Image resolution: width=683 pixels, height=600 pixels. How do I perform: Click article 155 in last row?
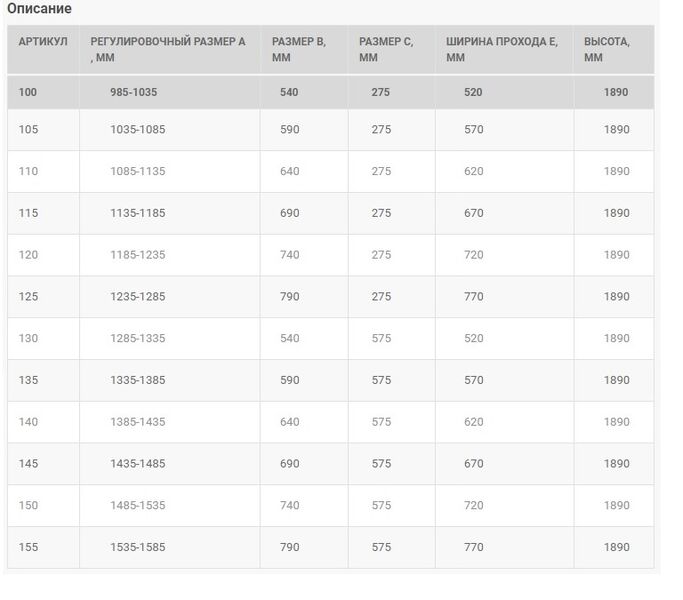[28, 547]
